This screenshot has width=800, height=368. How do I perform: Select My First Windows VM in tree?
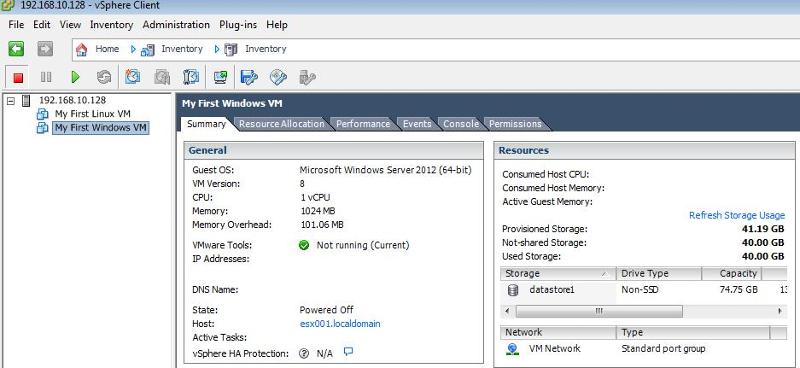point(101,128)
